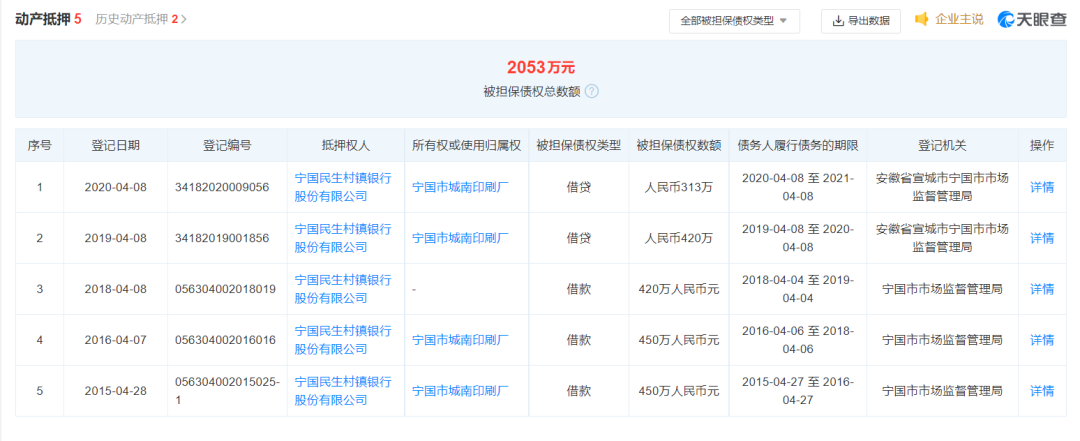The width and height of the screenshot is (1080, 441).
Task: Click the 登记日期 column header
Action: [x=116, y=146]
